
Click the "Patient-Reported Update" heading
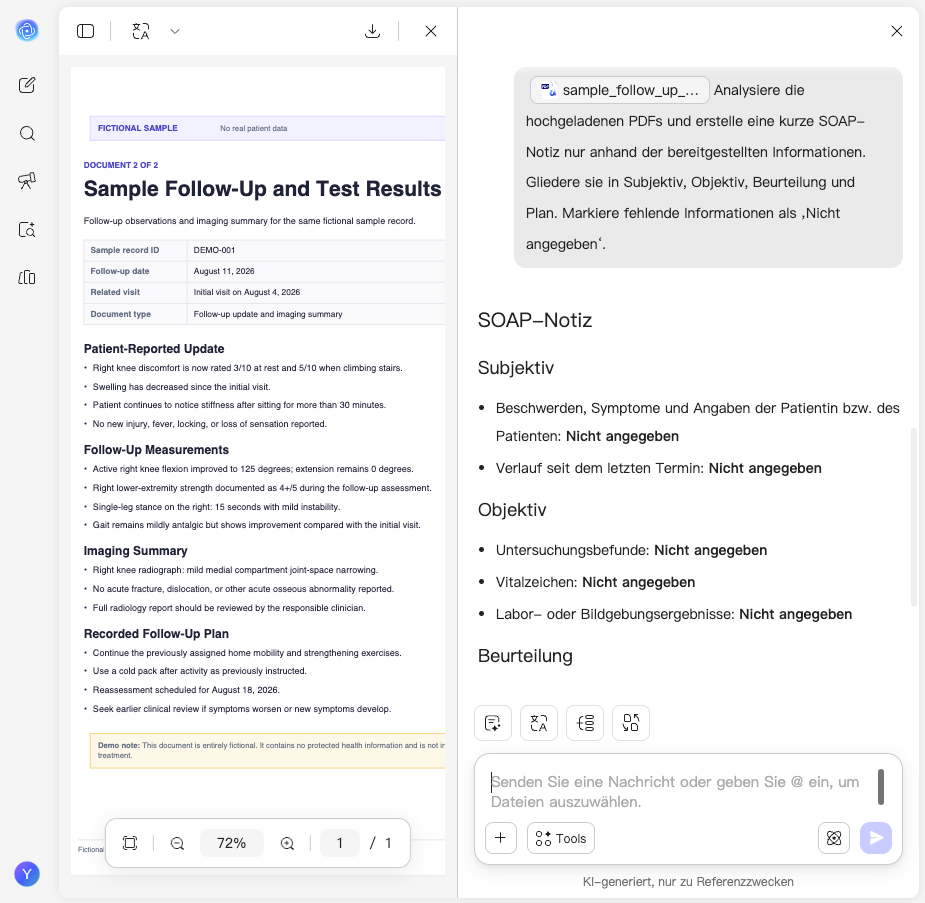point(154,349)
